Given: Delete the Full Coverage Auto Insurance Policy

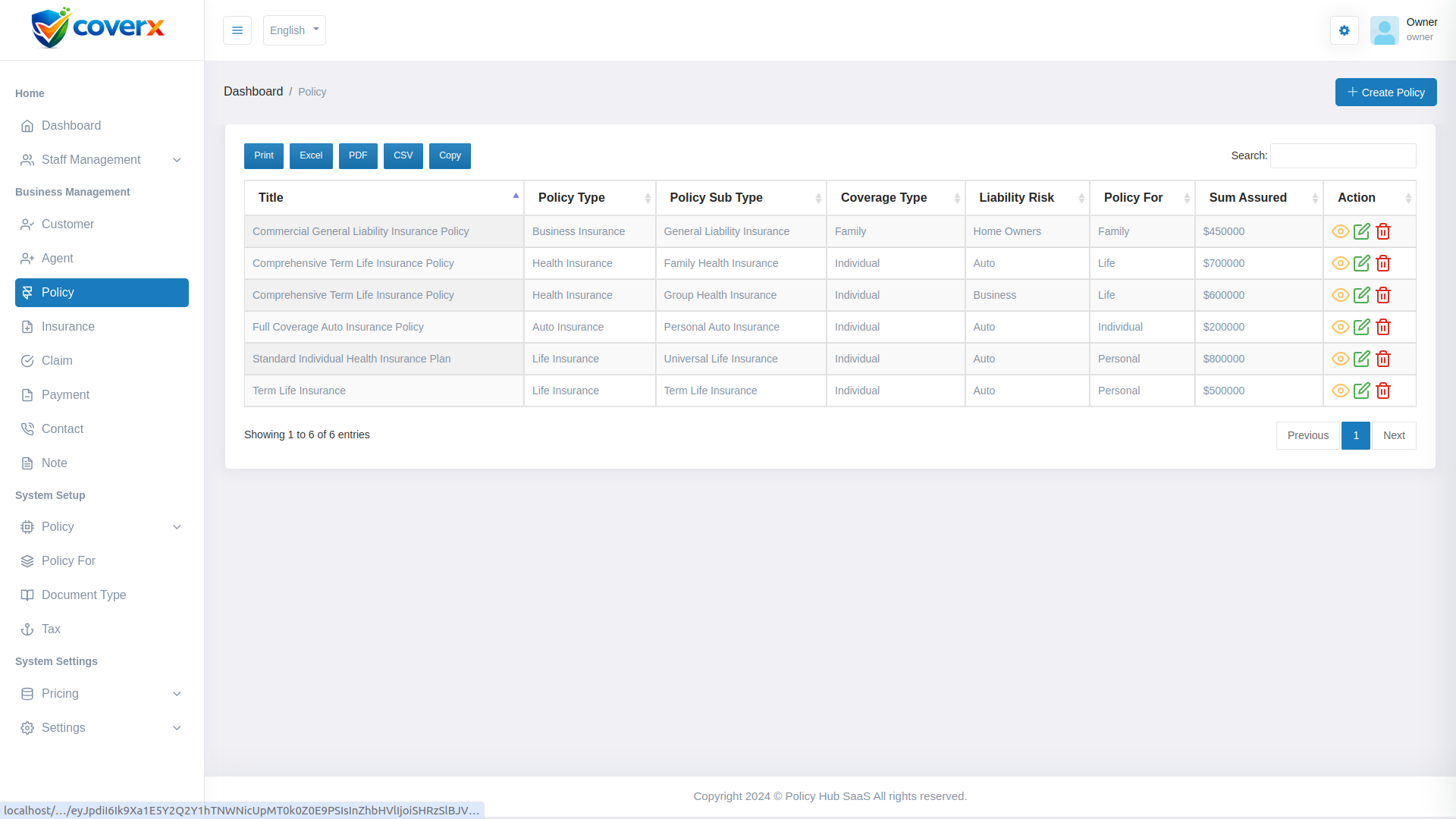Looking at the screenshot, I should coord(1383,327).
